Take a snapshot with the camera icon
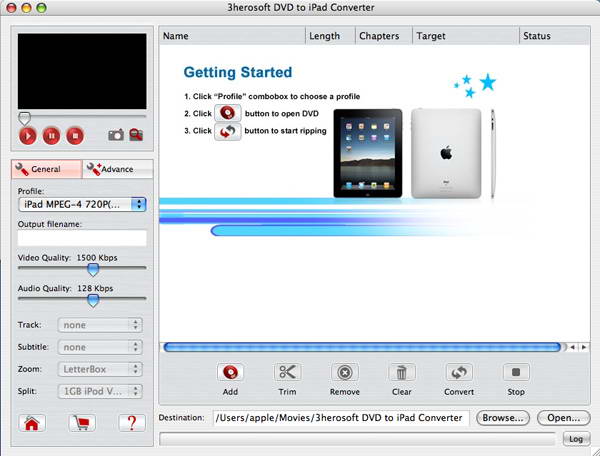600x456 pixels. click(x=116, y=135)
